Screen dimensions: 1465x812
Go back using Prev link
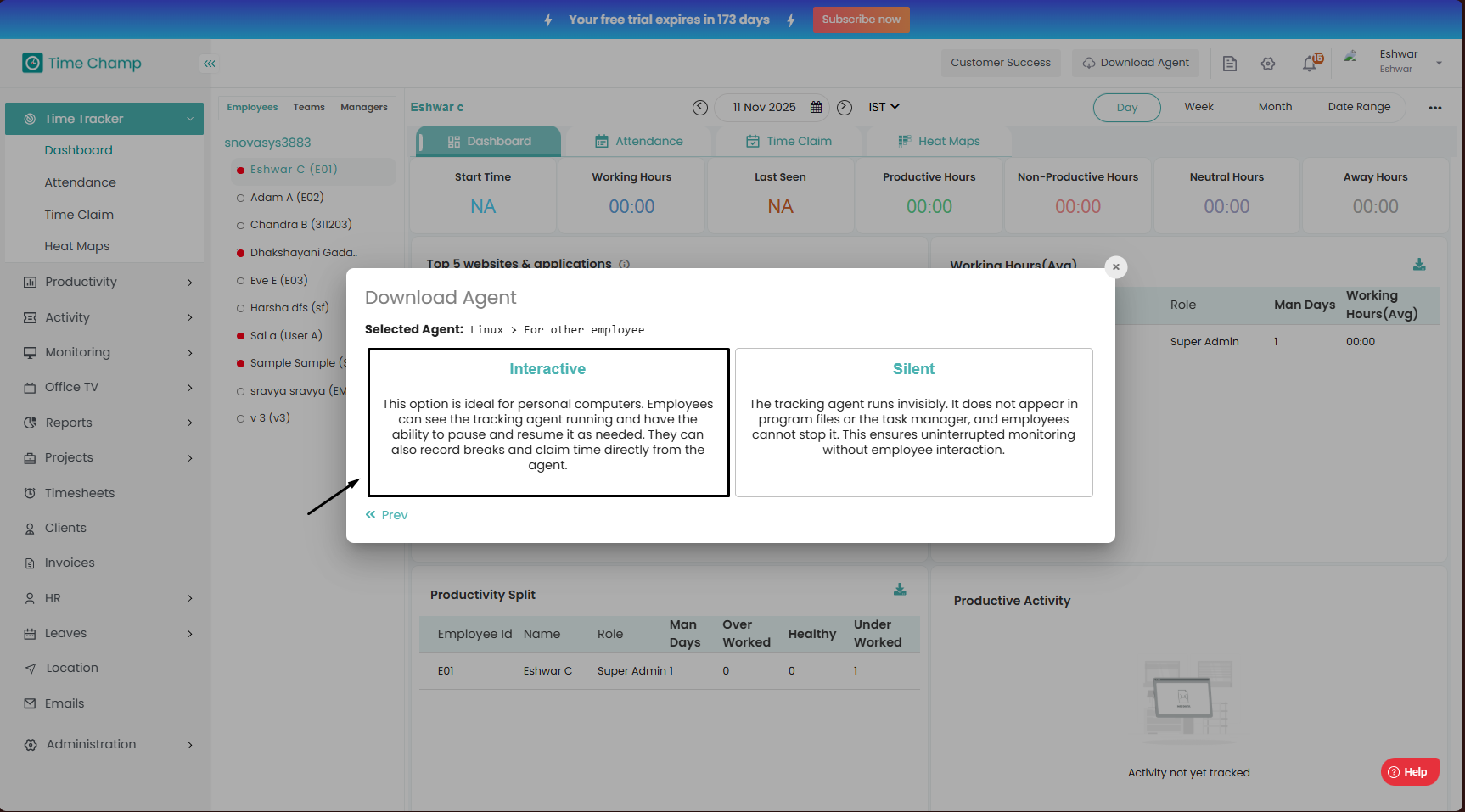(387, 515)
